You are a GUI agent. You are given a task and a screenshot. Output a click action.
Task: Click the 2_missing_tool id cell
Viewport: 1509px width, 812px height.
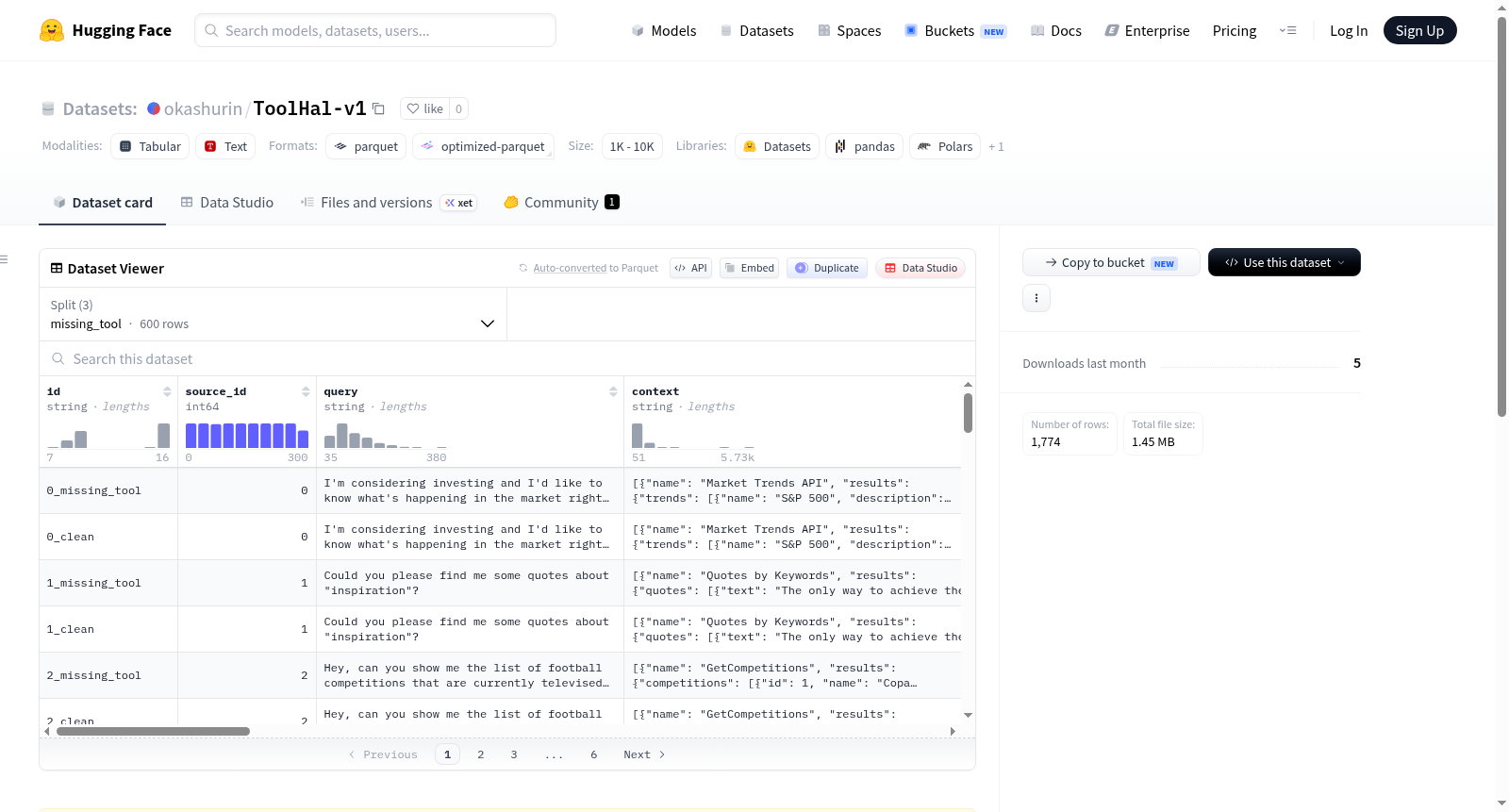point(108,676)
